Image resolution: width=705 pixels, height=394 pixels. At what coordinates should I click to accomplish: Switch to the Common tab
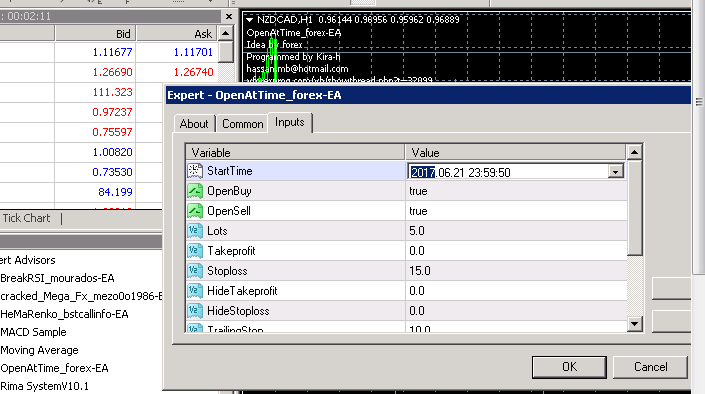point(243,124)
